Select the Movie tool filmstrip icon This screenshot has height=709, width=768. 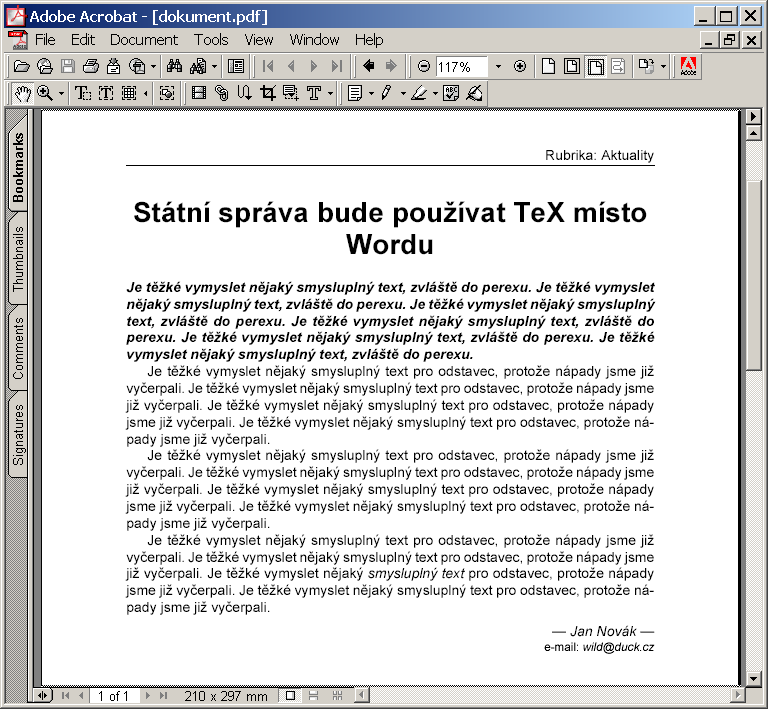(198, 93)
